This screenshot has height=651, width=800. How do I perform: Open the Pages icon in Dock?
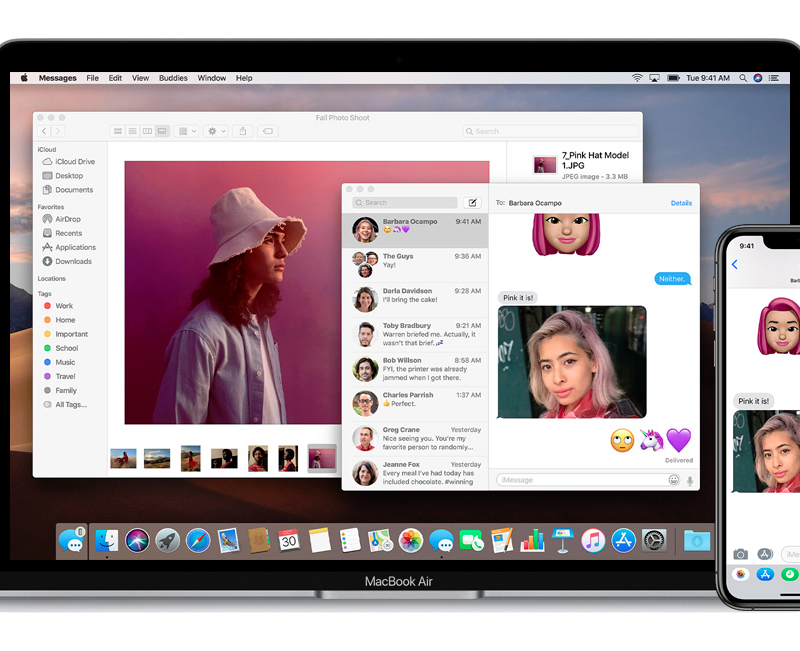(502, 541)
